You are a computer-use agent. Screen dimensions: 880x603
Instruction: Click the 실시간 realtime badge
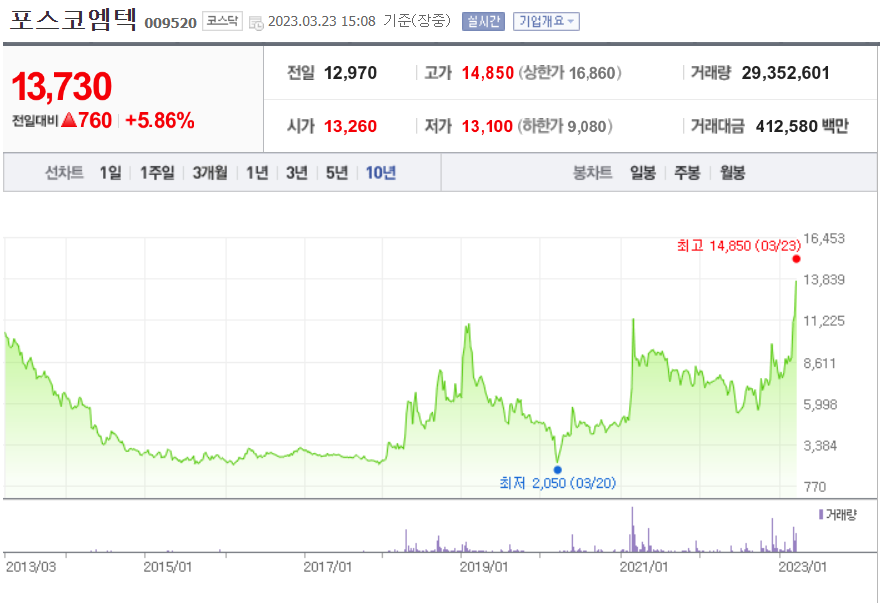tap(483, 21)
